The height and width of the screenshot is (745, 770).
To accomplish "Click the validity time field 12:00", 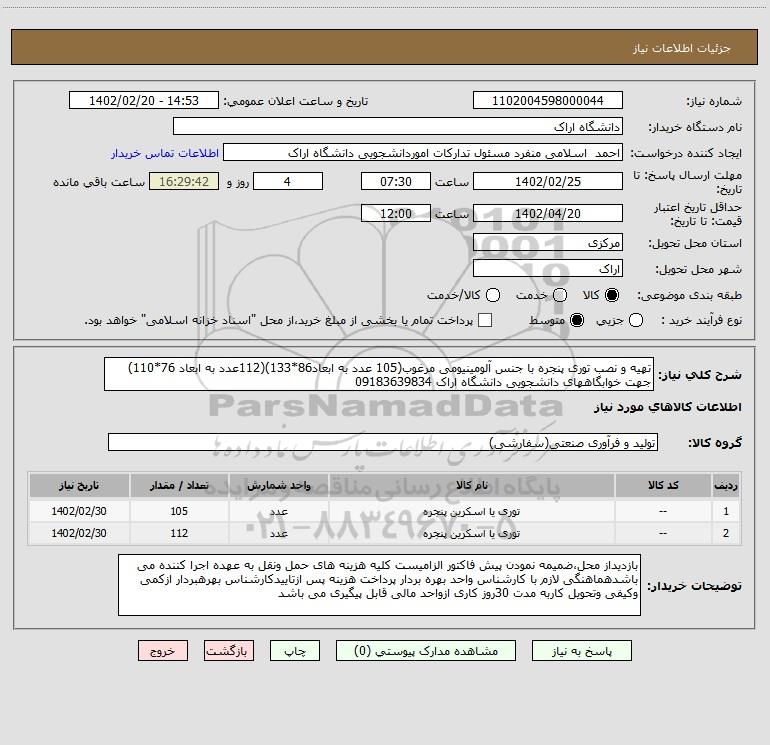I will pyautogui.click(x=396, y=213).
